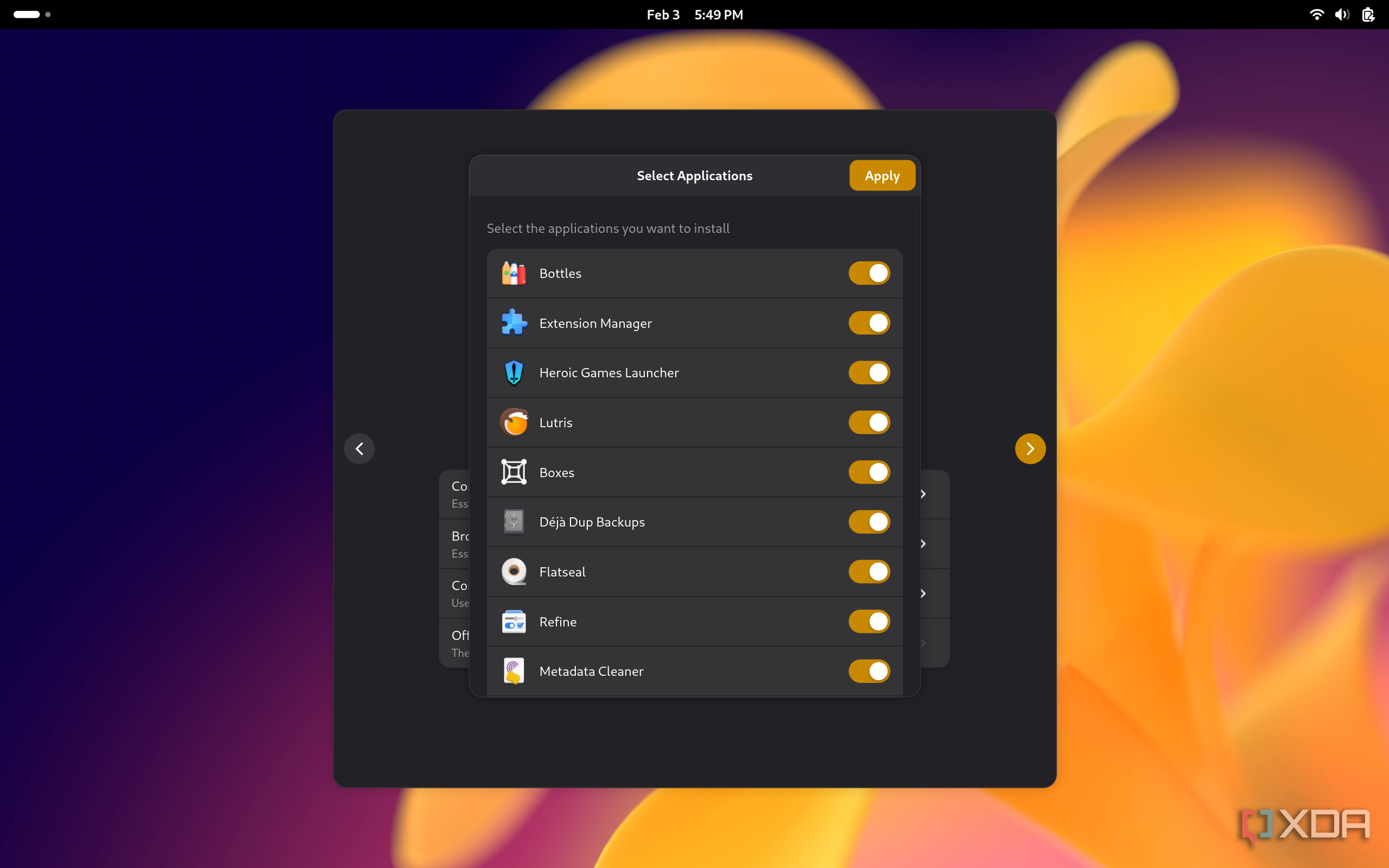1389x868 pixels.
Task: Click the 'Extension Manager' label
Action: (595, 323)
